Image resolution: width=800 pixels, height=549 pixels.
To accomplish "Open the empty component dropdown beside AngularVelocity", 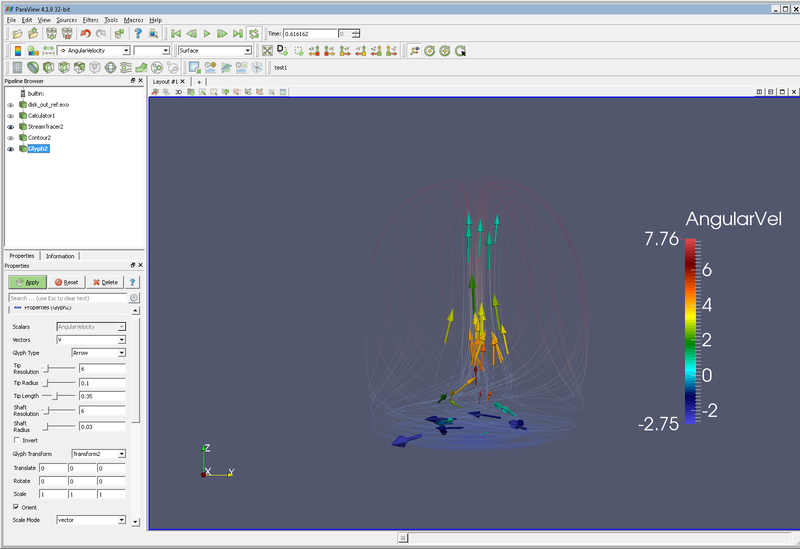I will (x=152, y=51).
